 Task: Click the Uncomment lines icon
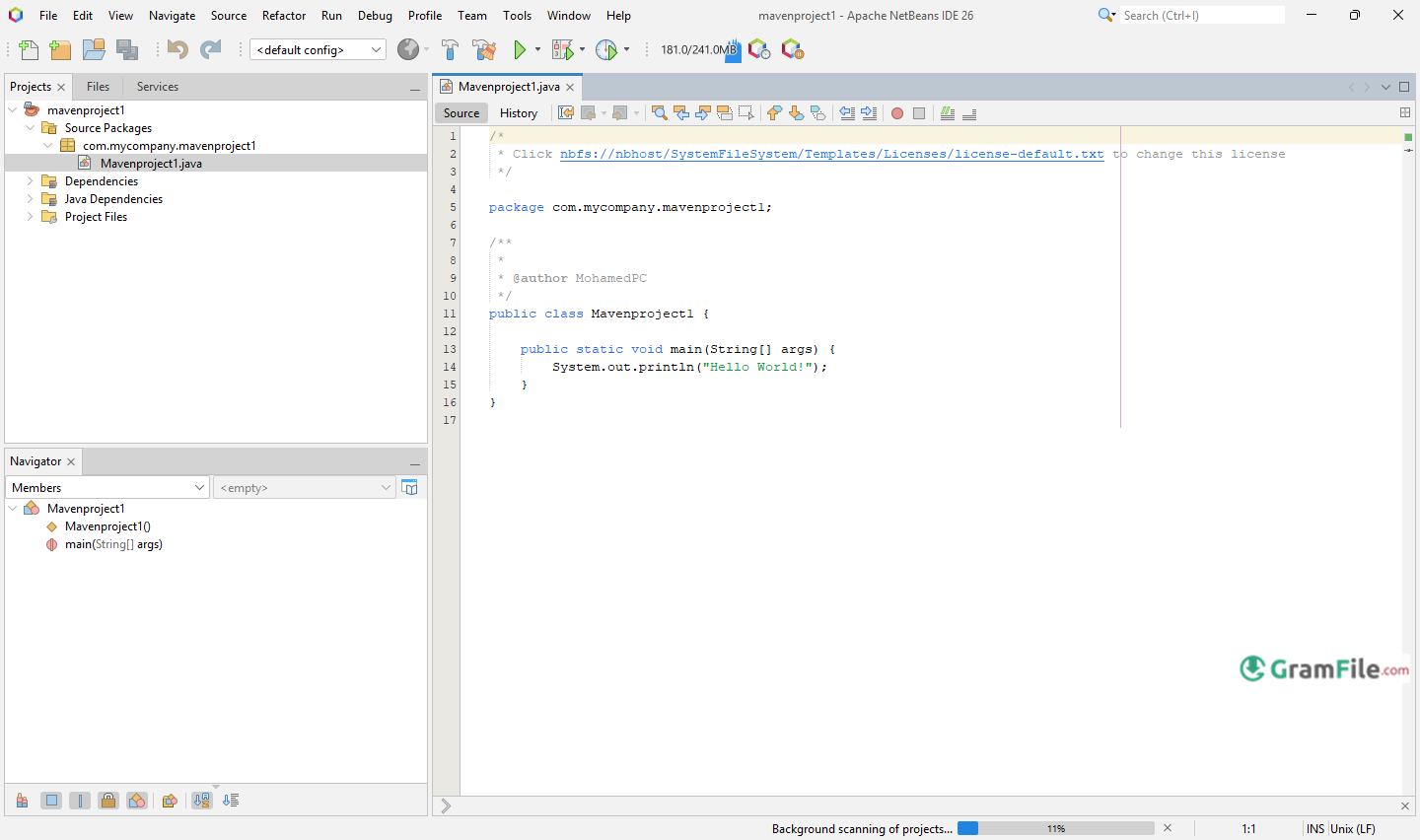click(969, 113)
